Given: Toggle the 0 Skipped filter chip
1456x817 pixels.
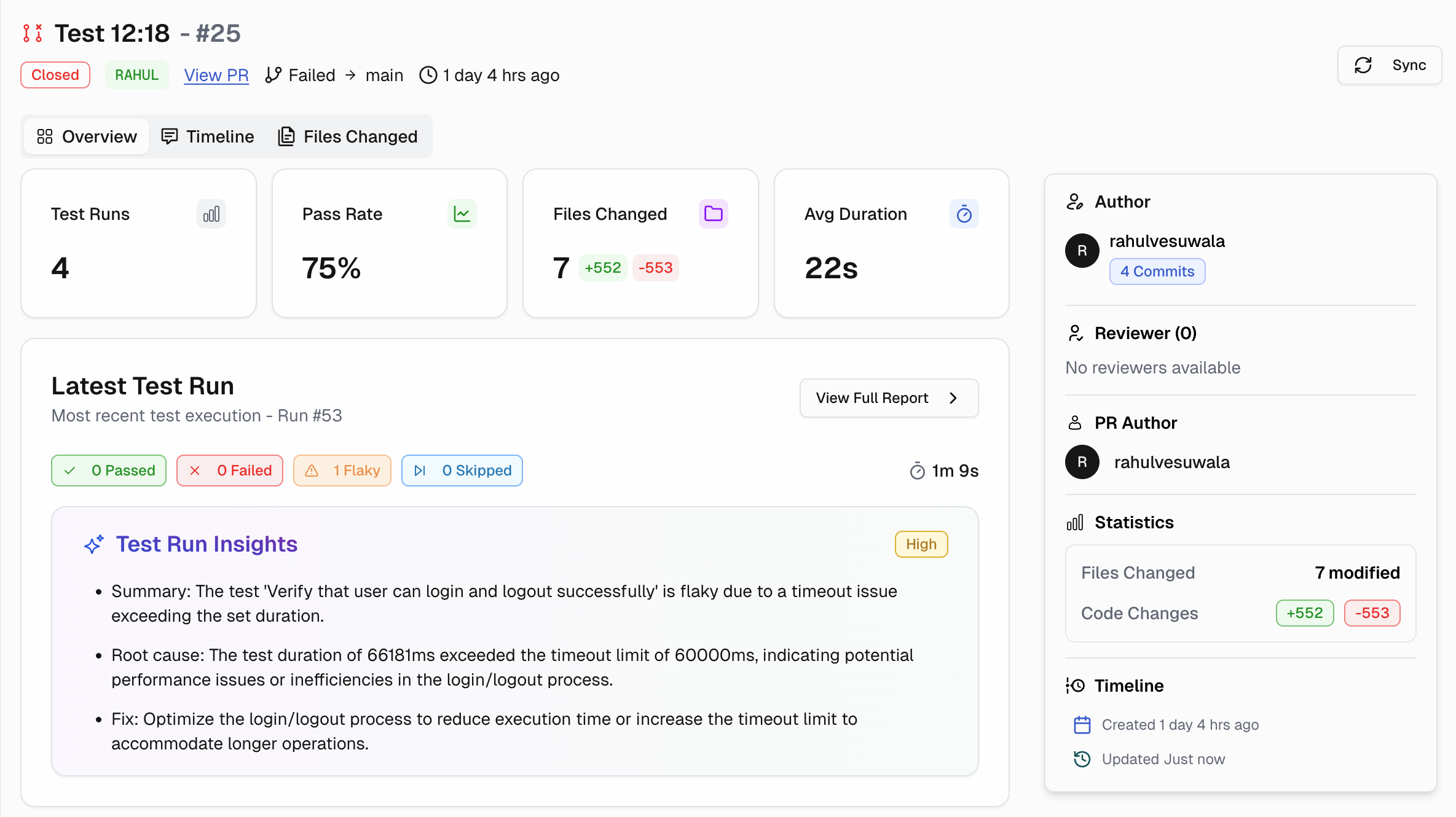Looking at the screenshot, I should [x=462, y=471].
